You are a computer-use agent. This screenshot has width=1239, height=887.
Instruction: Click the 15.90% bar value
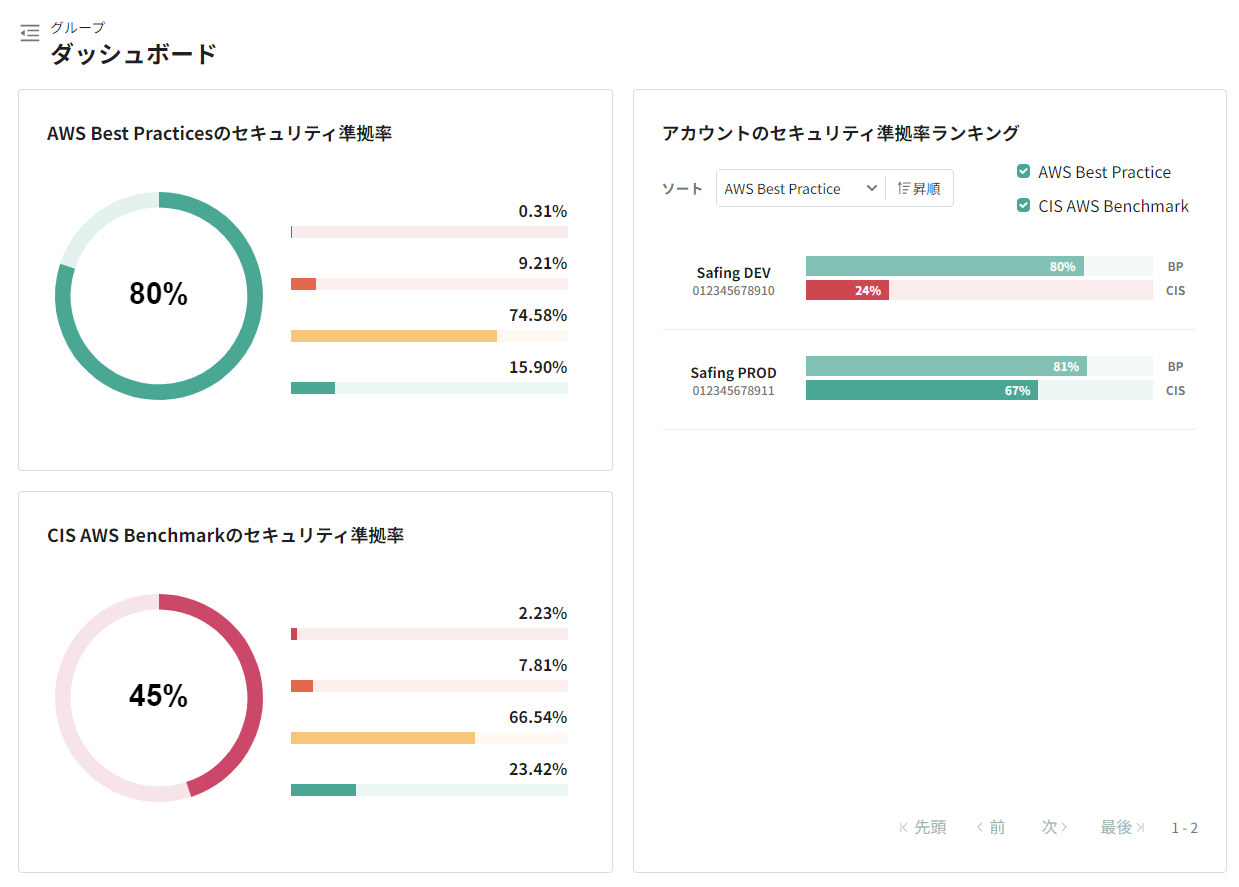(x=538, y=367)
